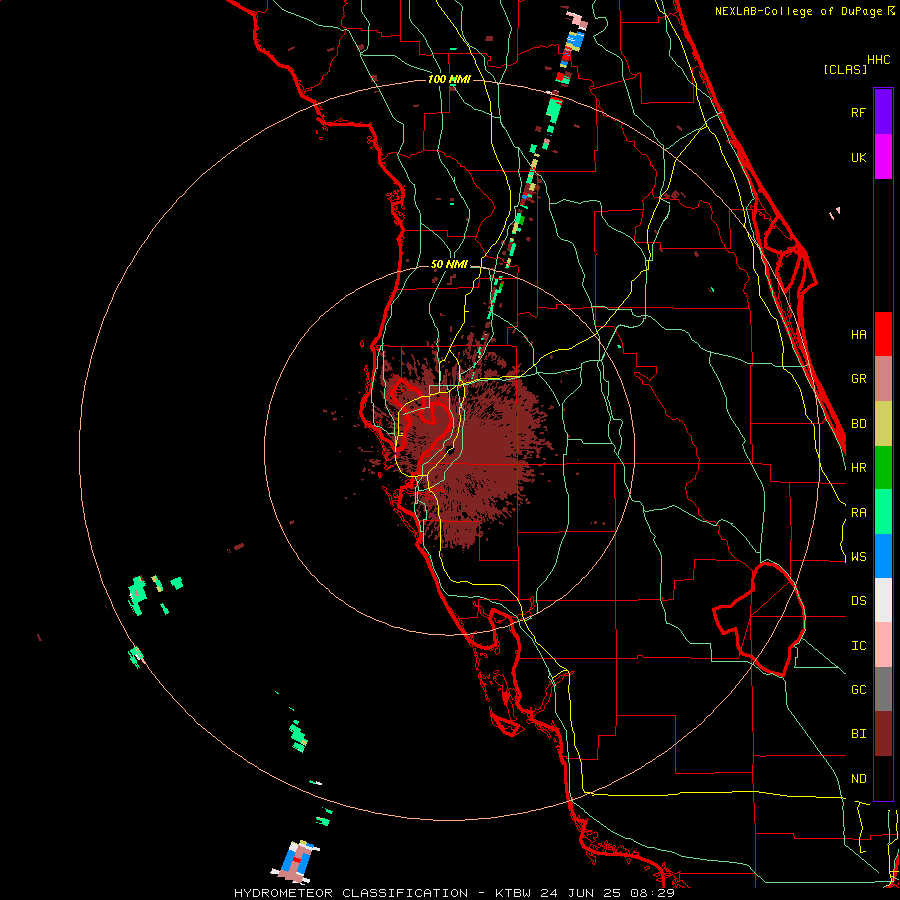Click the green rain echoes over the Gulf west
Screen dimensions: 900x900
(154, 593)
